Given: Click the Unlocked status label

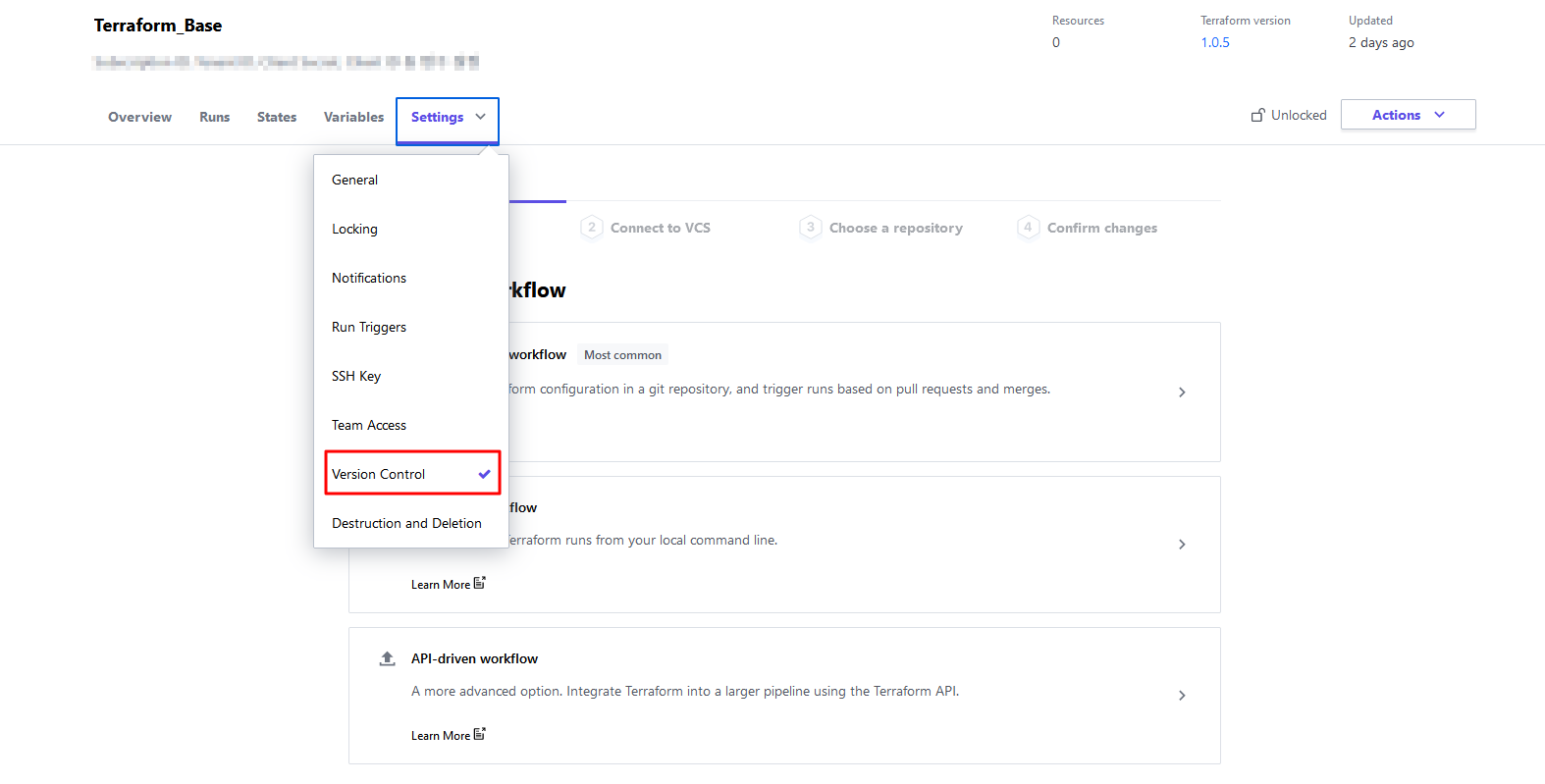Looking at the screenshot, I should click(x=1299, y=115).
